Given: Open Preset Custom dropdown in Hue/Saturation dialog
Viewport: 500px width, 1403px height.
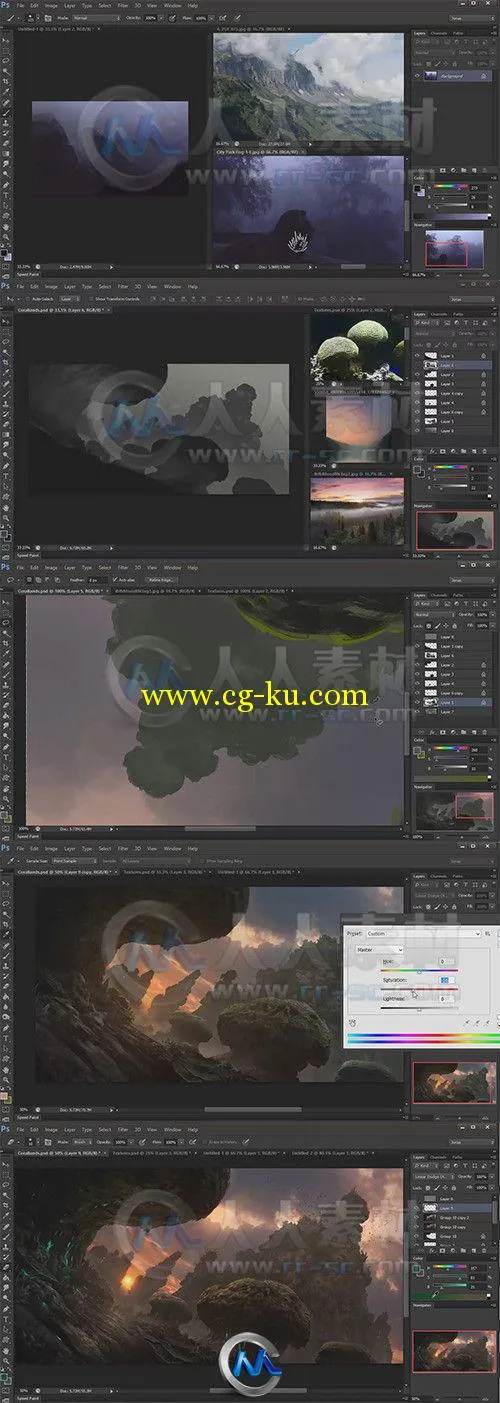Looking at the screenshot, I should coord(422,933).
